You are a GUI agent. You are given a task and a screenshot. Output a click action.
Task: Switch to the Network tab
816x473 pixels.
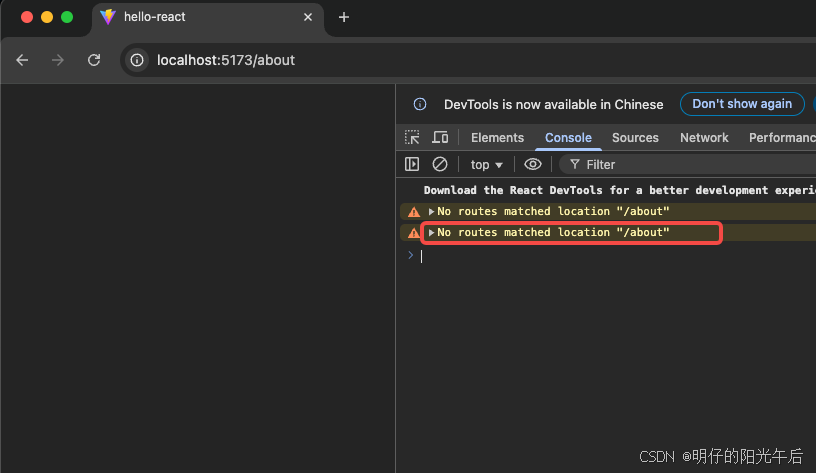pos(704,137)
